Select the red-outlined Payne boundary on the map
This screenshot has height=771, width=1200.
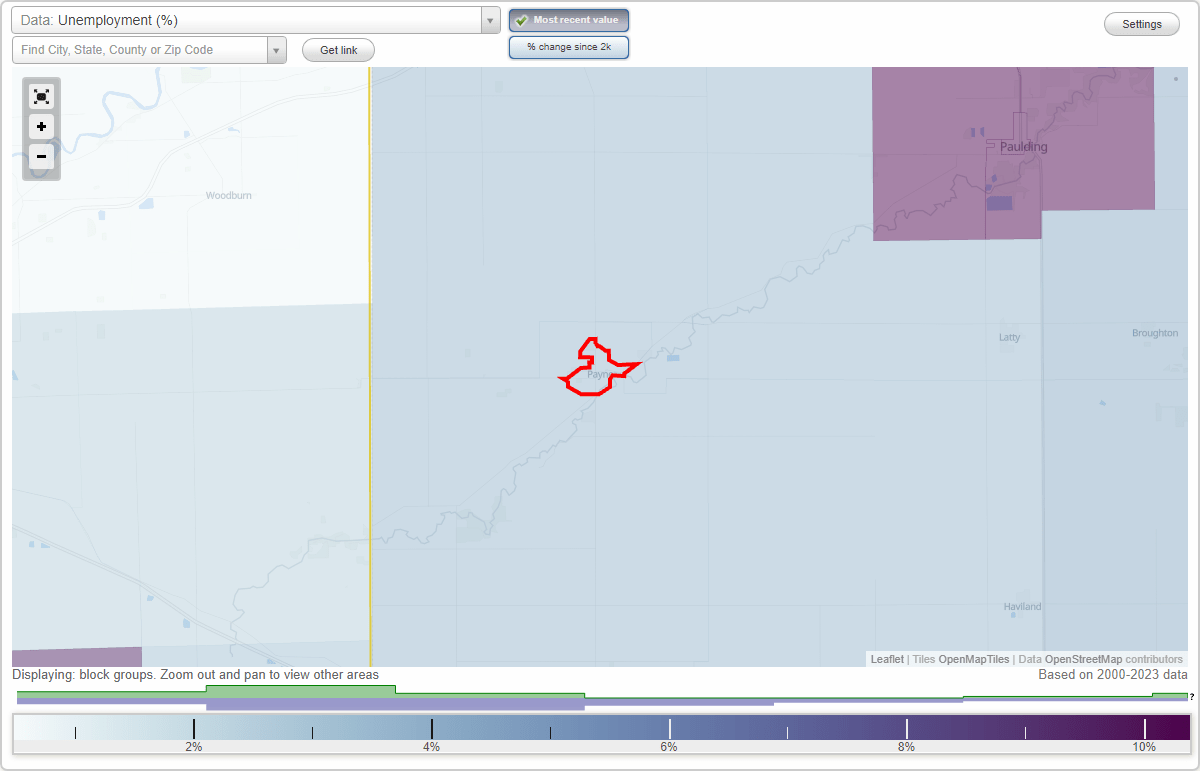[595, 372]
